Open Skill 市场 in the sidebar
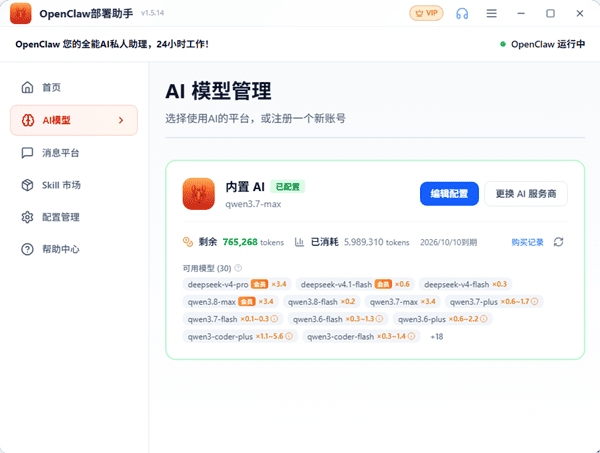The width and height of the screenshot is (600, 453). click(x=74, y=185)
